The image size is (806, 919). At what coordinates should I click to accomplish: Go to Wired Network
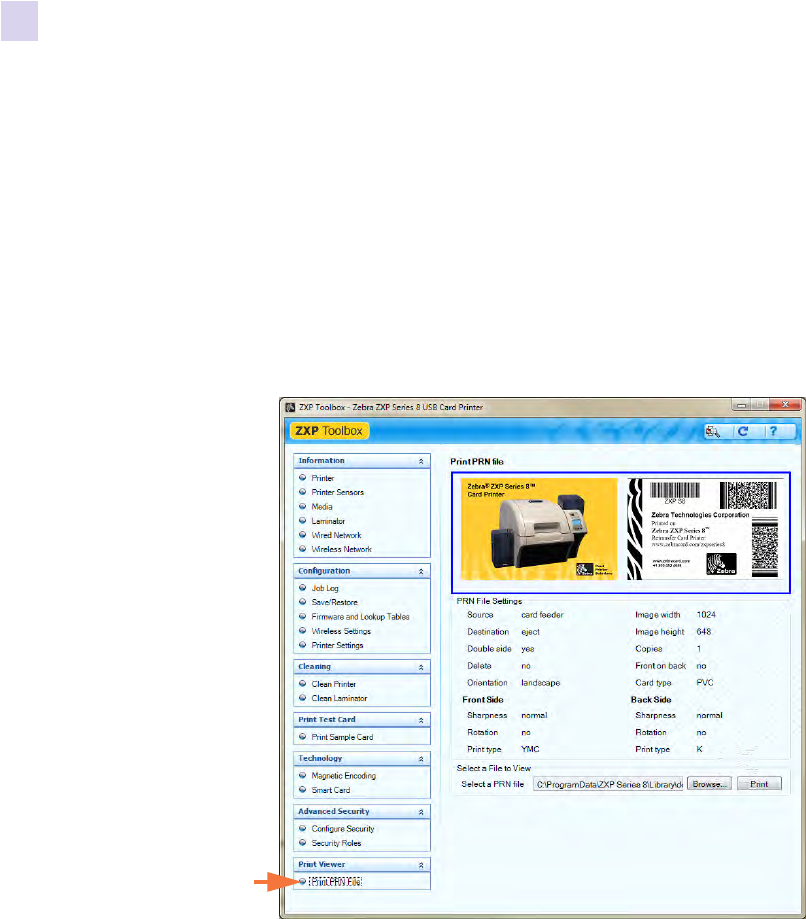[x=336, y=535]
